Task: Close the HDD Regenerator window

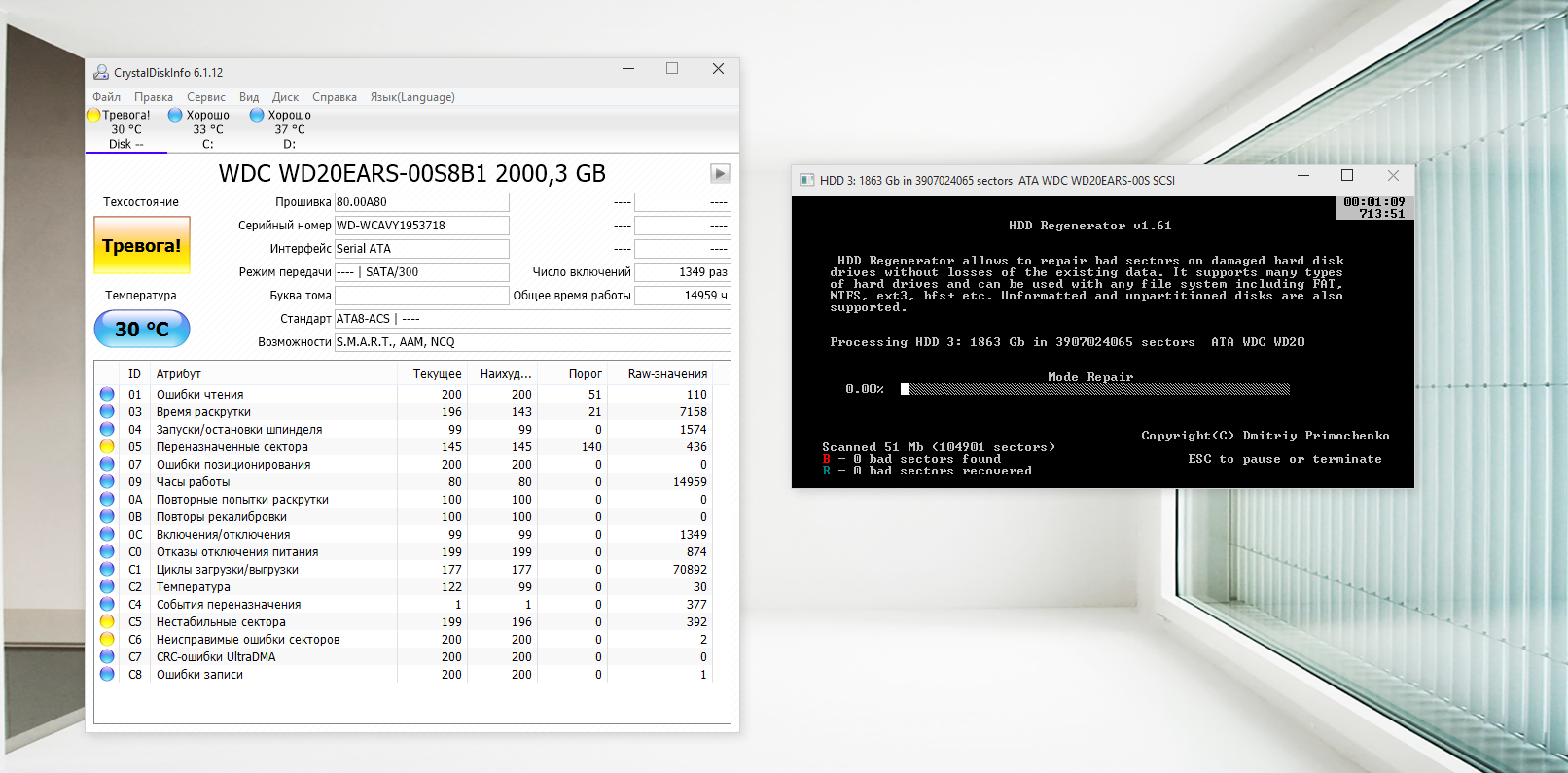Action: click(1393, 176)
